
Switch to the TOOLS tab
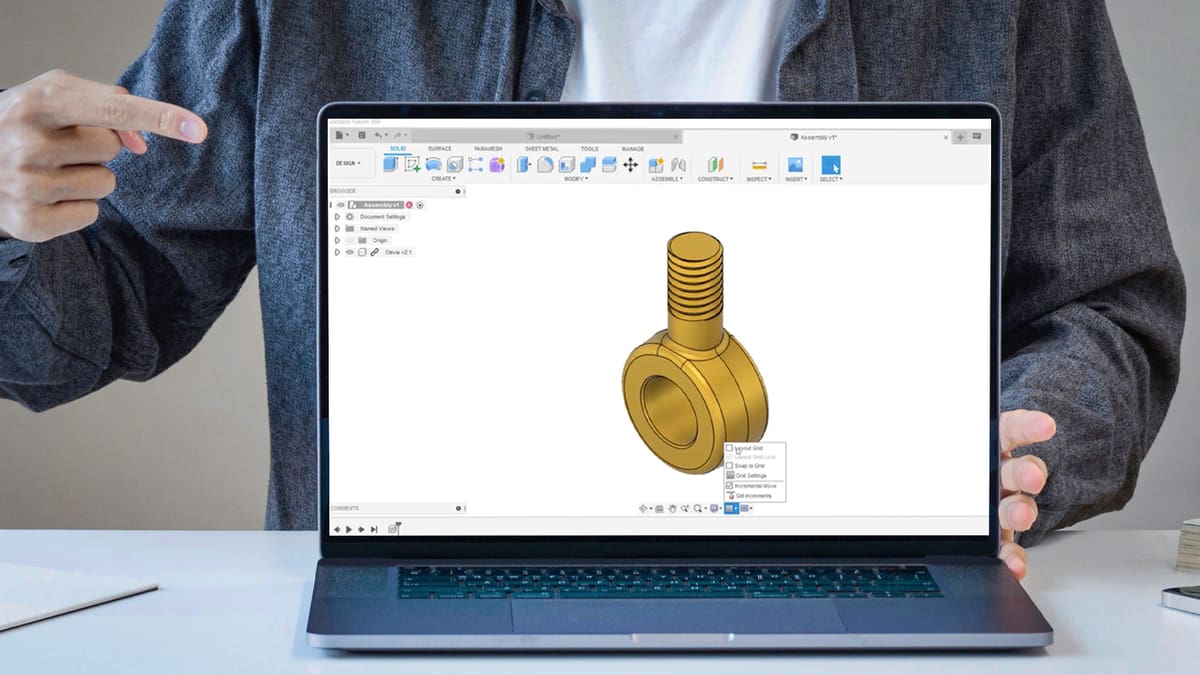(x=590, y=149)
